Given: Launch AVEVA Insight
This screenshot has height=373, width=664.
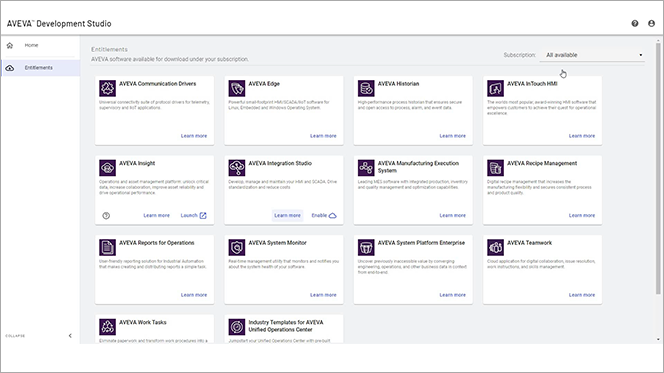Looking at the screenshot, I should click(x=194, y=216).
